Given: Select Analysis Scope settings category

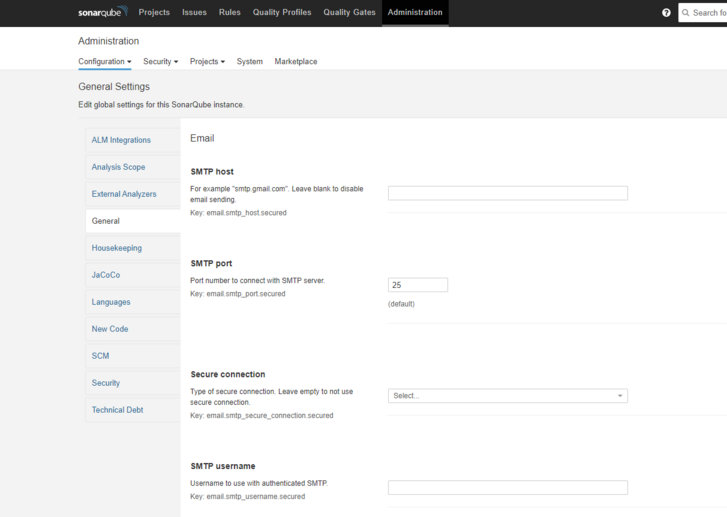Looking at the screenshot, I should [x=118, y=167].
